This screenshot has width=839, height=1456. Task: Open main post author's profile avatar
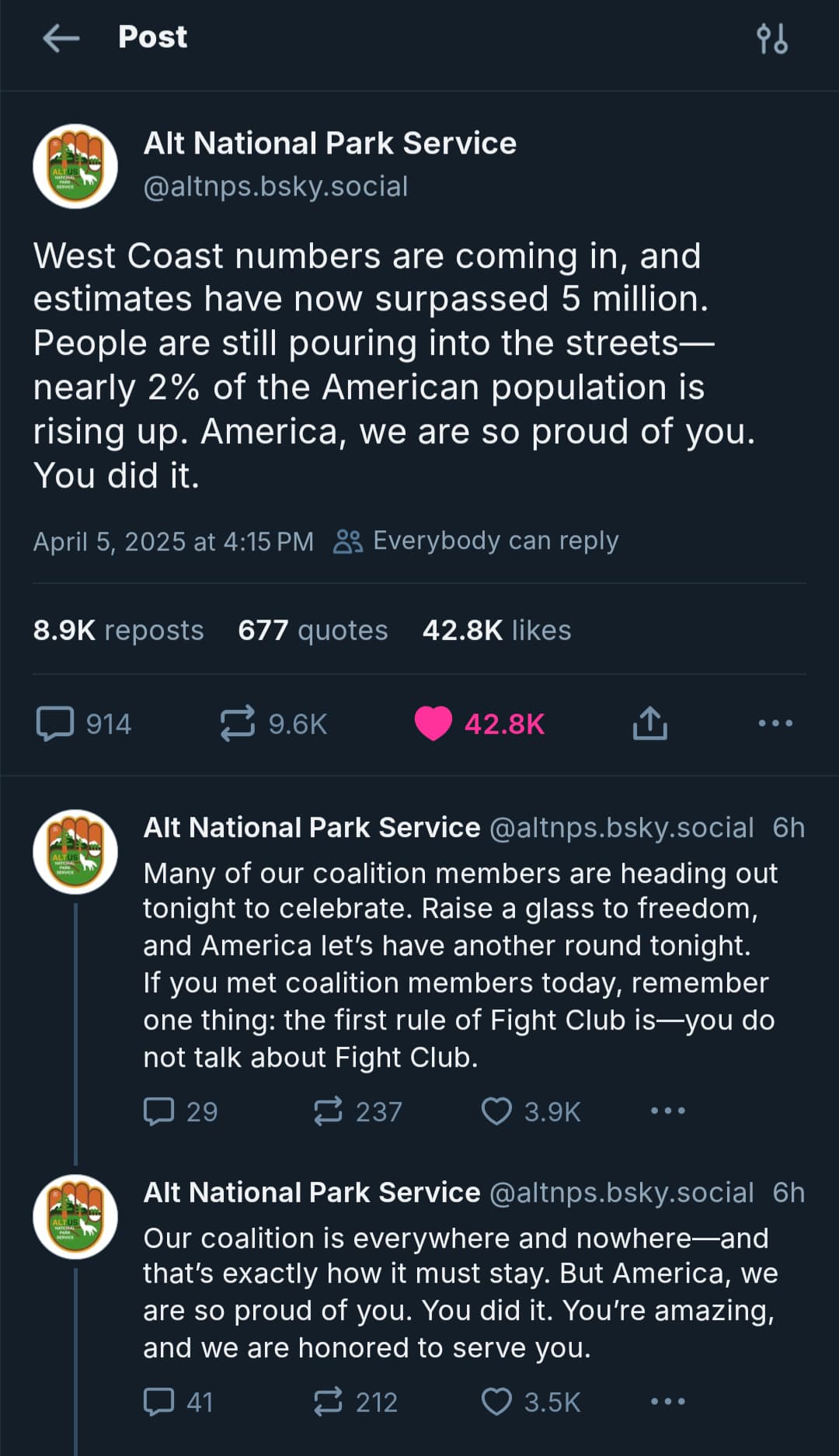[x=75, y=166]
